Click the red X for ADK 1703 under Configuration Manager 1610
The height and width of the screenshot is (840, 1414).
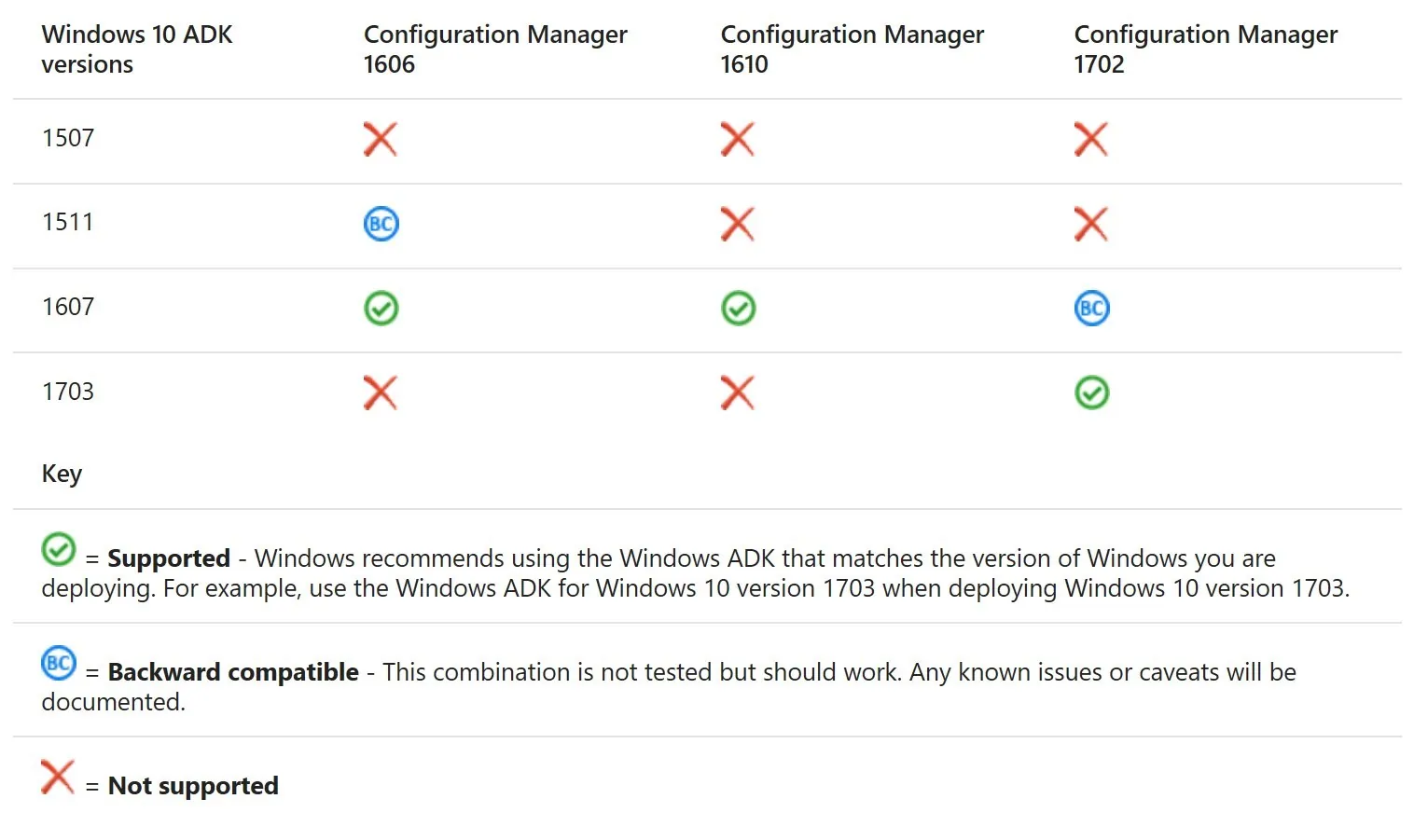click(737, 392)
